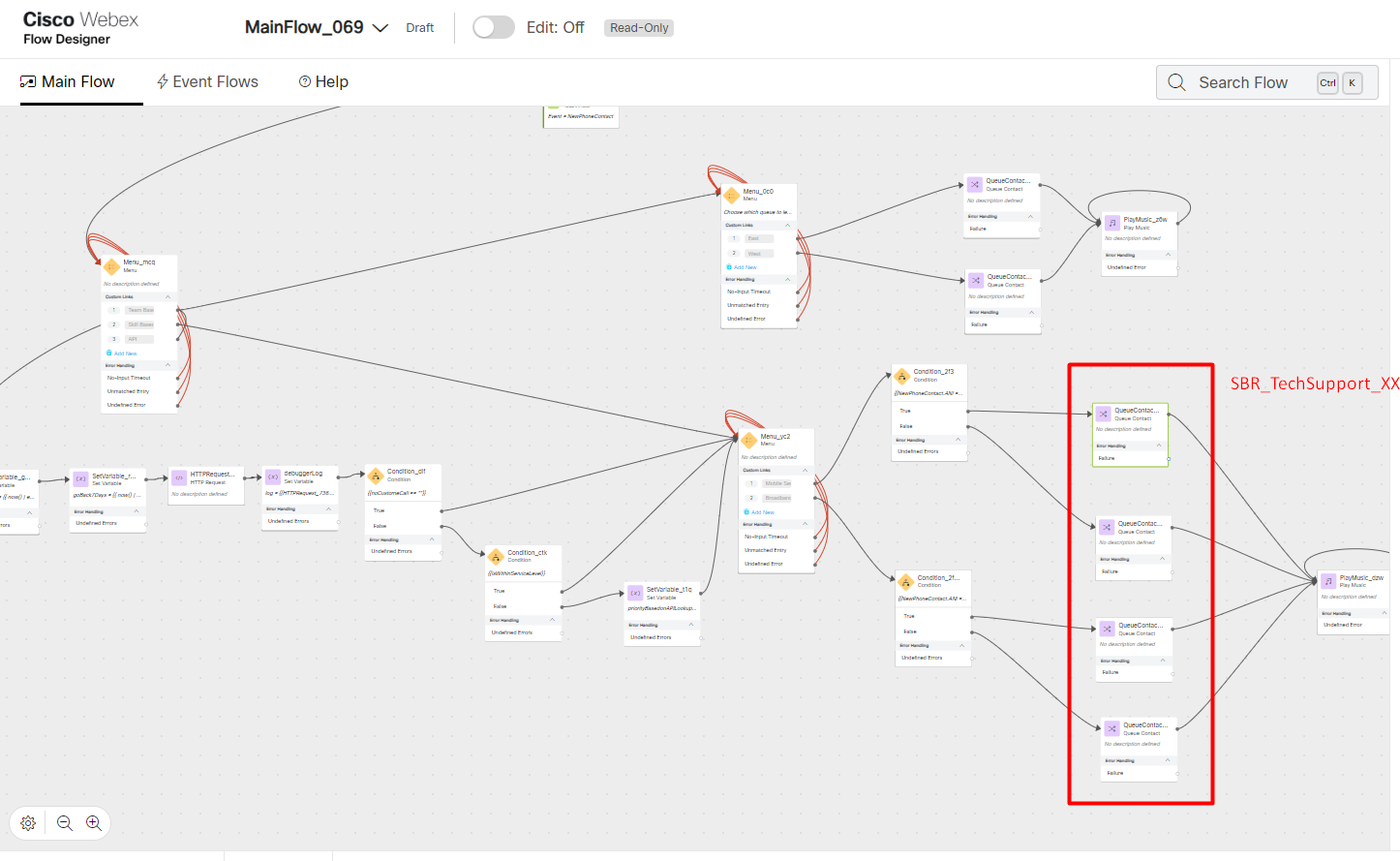Image resolution: width=1400 pixels, height=861 pixels.
Task: Click False output in Condition_2f3 node
Action: (906, 426)
